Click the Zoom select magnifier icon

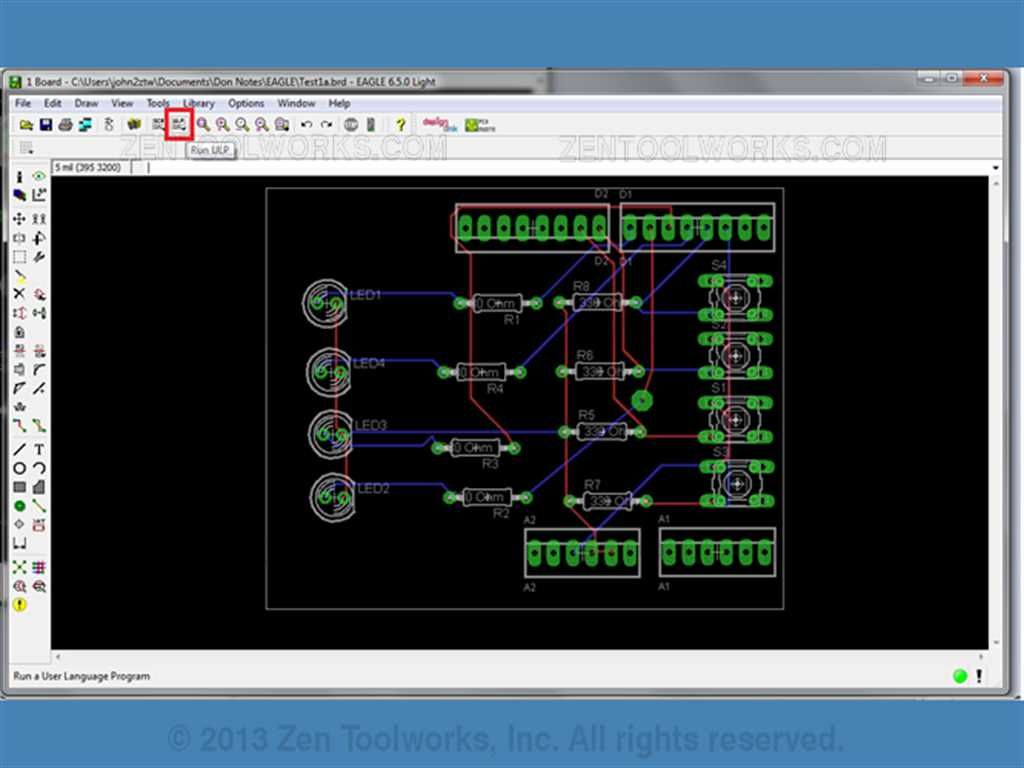coord(281,125)
